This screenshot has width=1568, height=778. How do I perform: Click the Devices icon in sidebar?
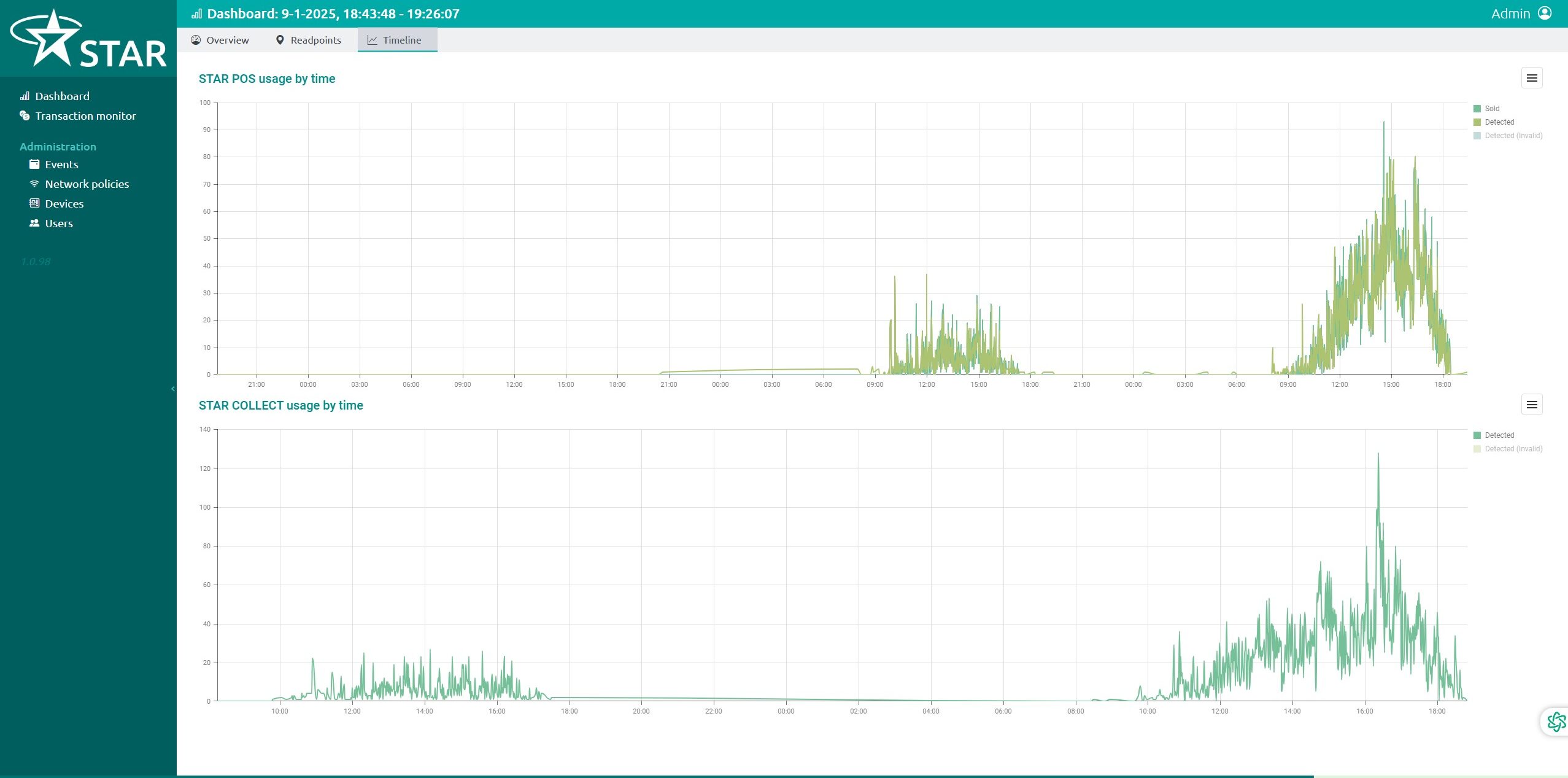[34, 203]
